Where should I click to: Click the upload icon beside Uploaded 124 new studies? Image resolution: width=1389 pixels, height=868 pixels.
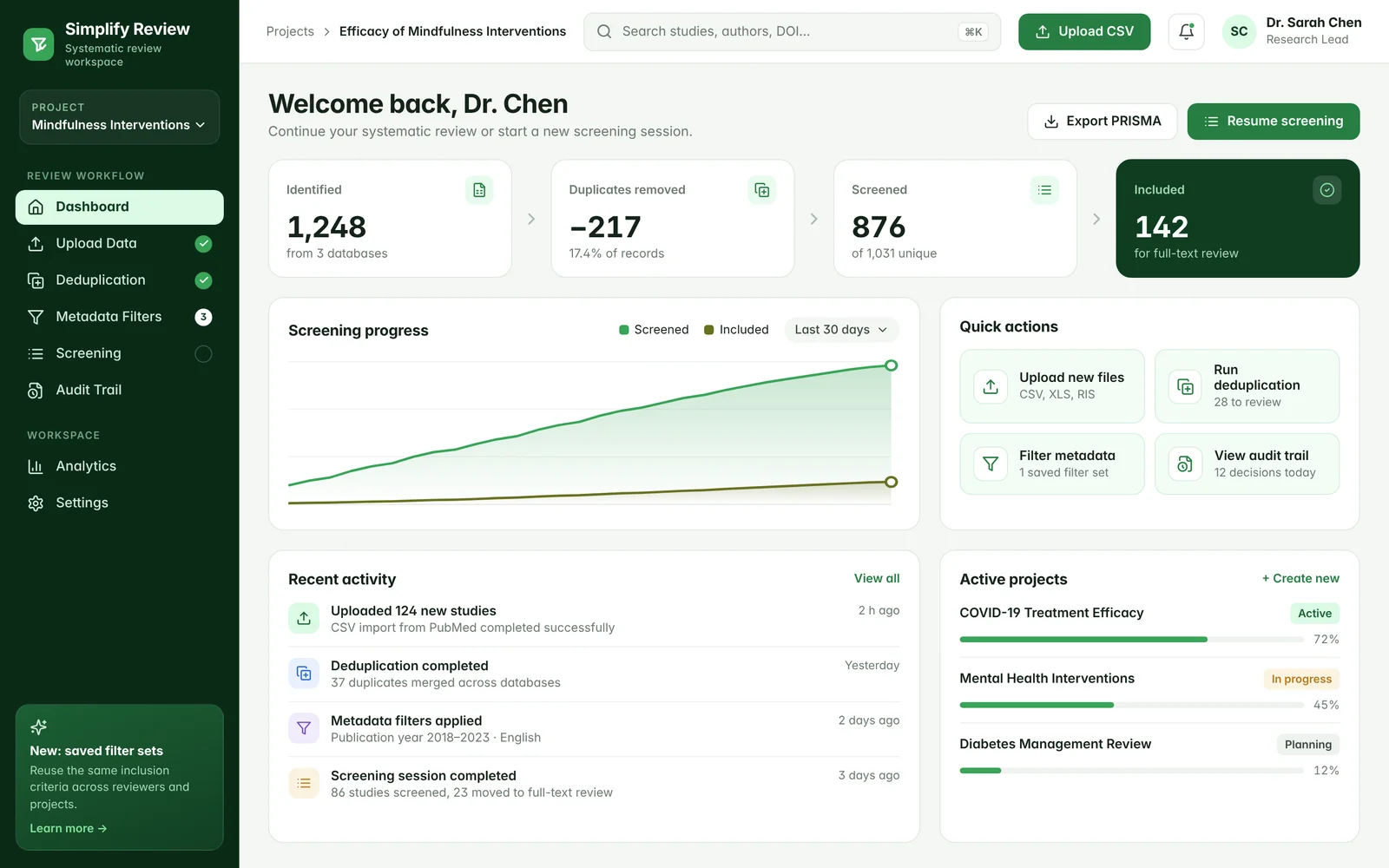pyautogui.click(x=304, y=618)
